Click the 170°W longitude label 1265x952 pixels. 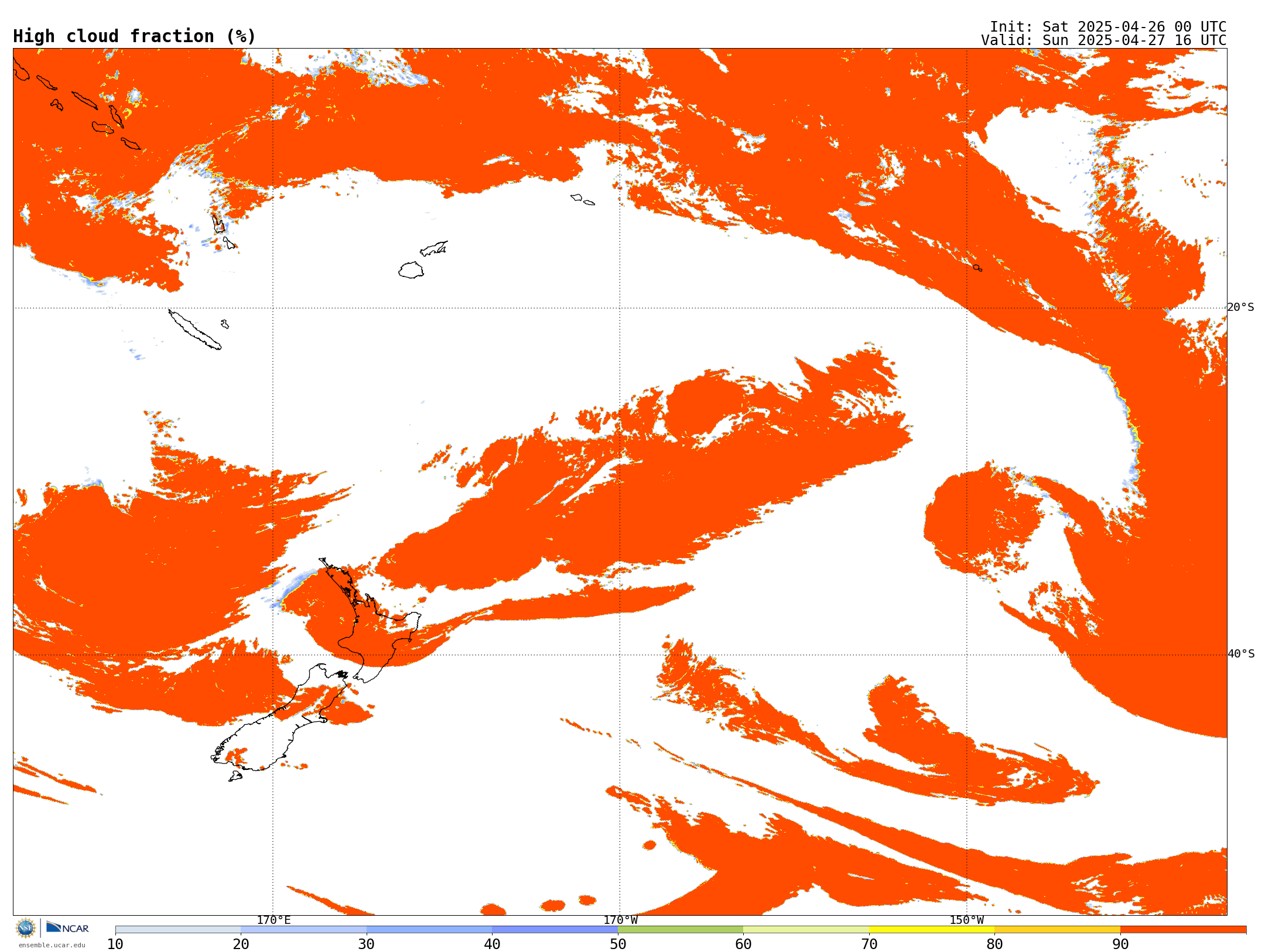[x=621, y=920]
